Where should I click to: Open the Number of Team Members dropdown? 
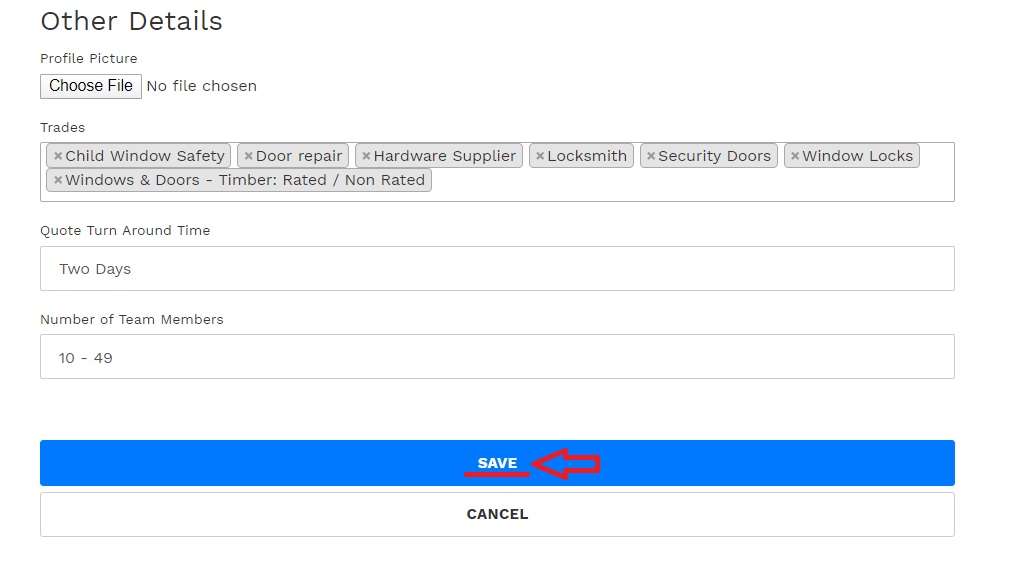[x=497, y=356]
